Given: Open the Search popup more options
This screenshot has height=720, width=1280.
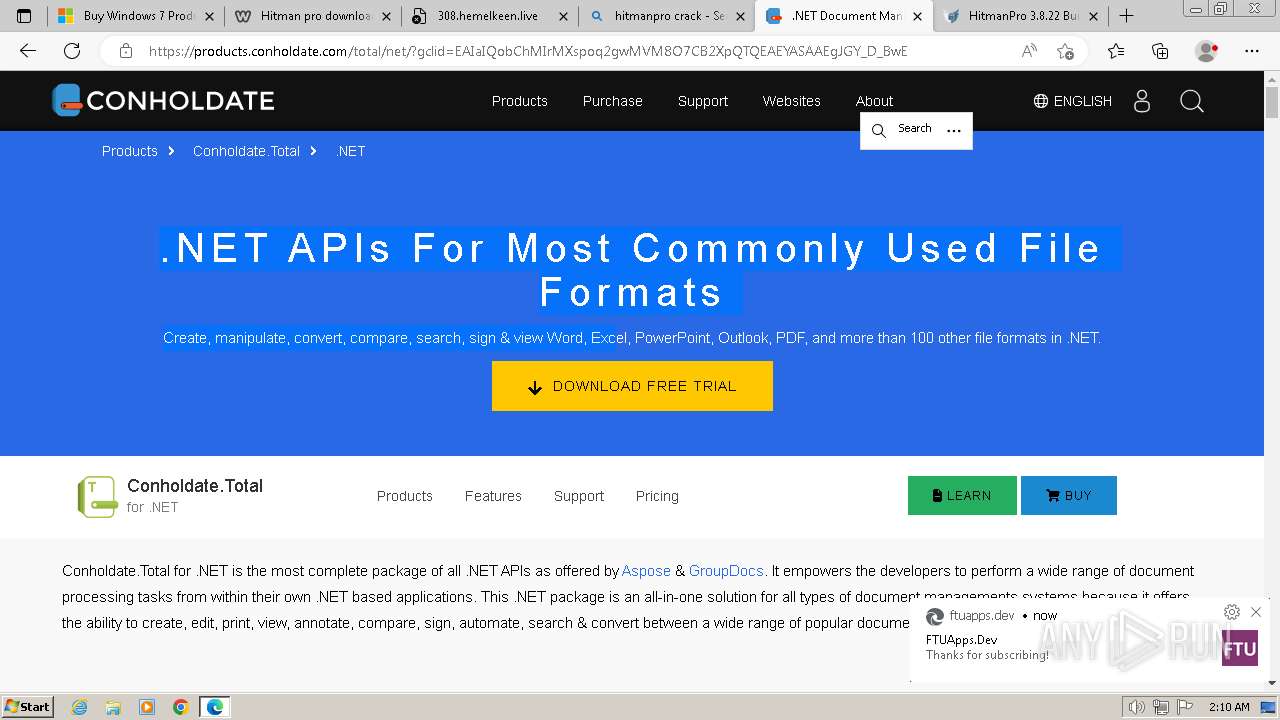Looking at the screenshot, I should 954,130.
